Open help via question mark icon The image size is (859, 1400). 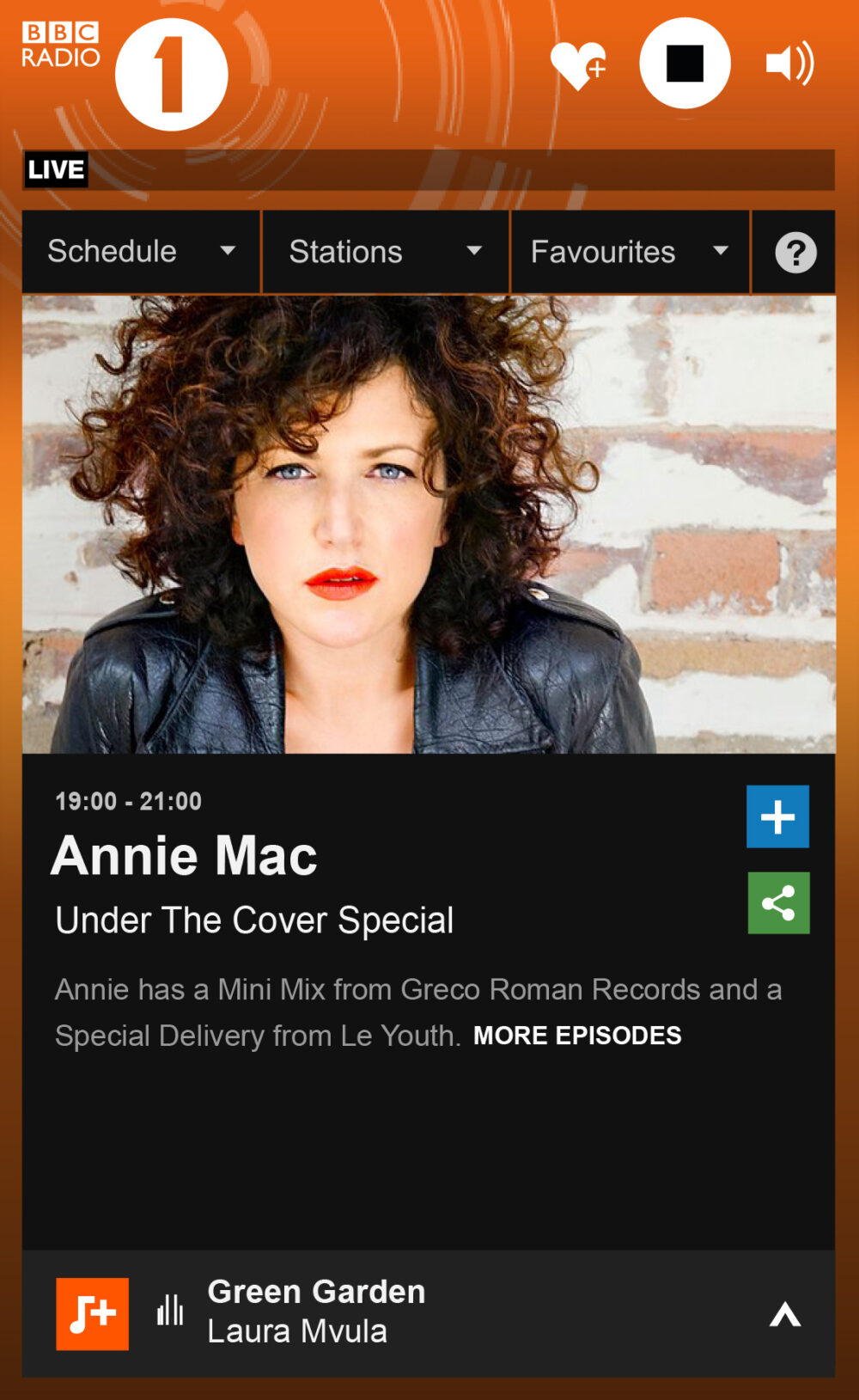[x=795, y=253]
